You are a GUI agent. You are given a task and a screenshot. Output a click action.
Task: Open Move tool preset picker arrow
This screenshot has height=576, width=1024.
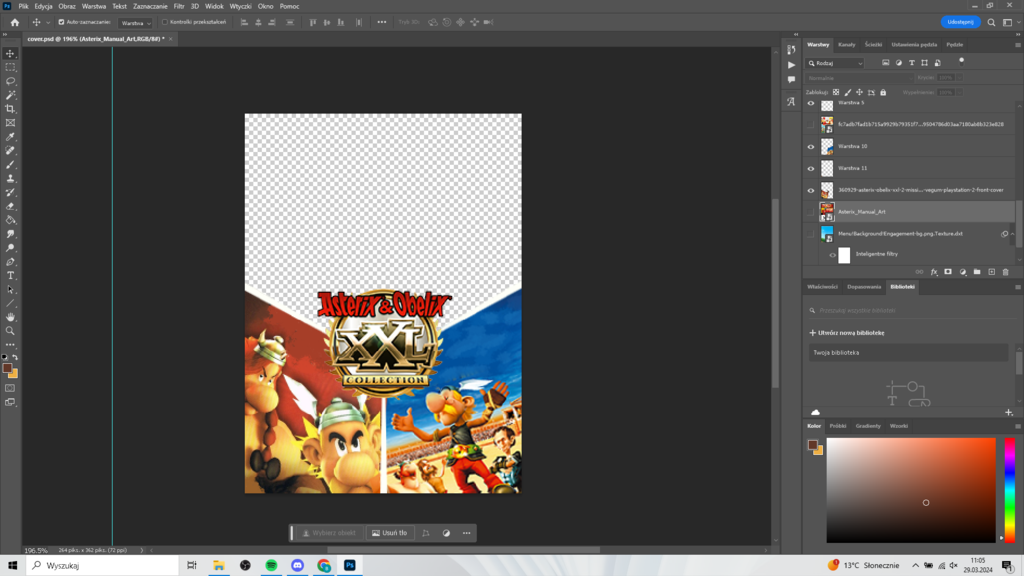[48, 22]
